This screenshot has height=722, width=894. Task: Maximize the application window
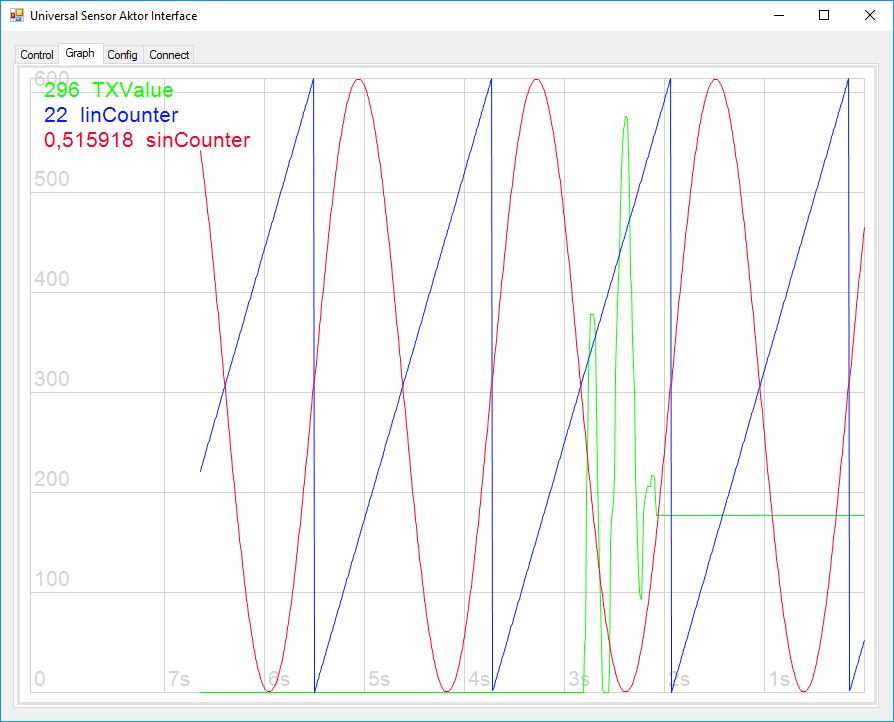pyautogui.click(x=824, y=15)
